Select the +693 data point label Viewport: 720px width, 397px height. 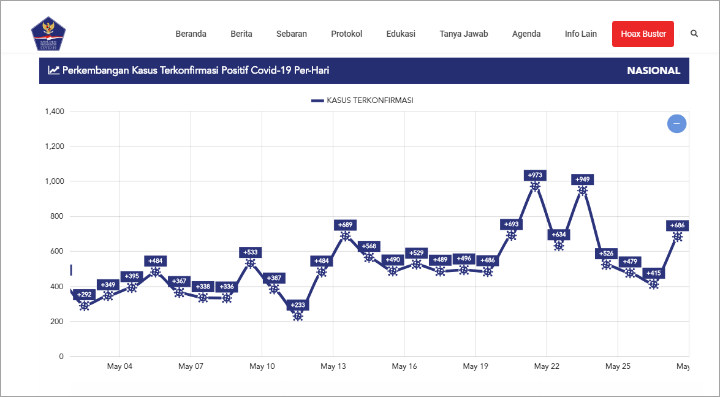(511, 224)
